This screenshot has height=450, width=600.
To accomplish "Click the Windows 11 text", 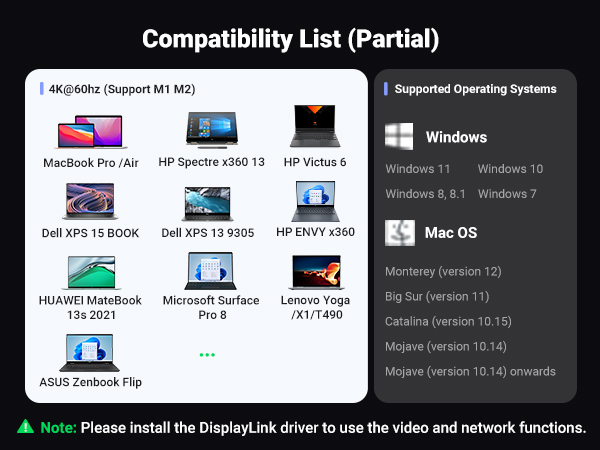I will tap(417, 169).
